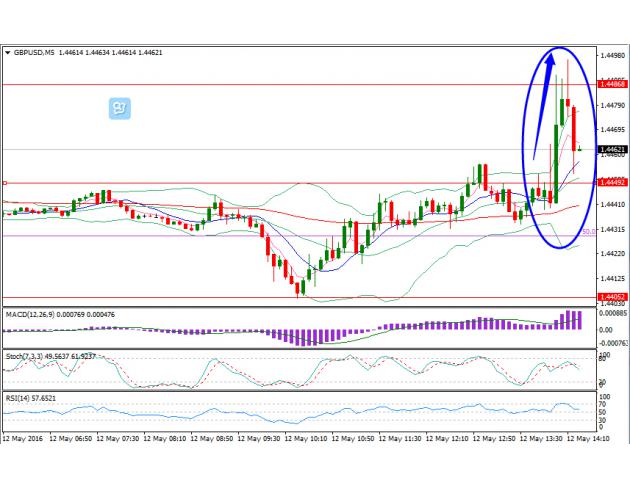This screenshot has width=630, height=490.
Task: Click the 50.0 Fibonacci level label
Action: click(589, 233)
